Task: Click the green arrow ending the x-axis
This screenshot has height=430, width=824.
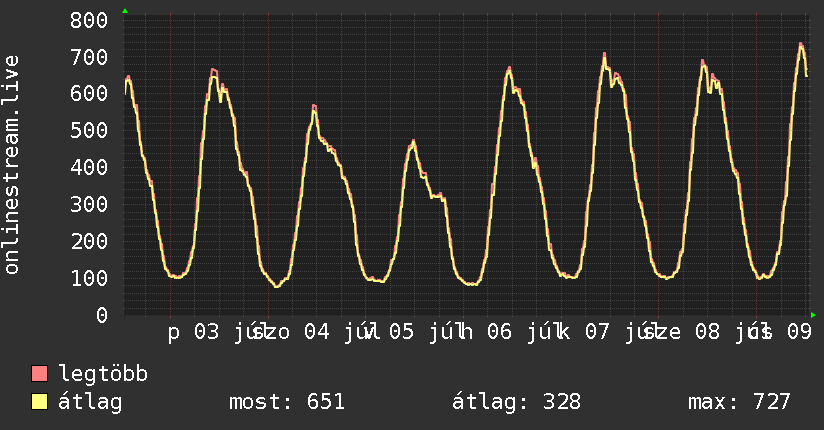Action: tap(813, 315)
